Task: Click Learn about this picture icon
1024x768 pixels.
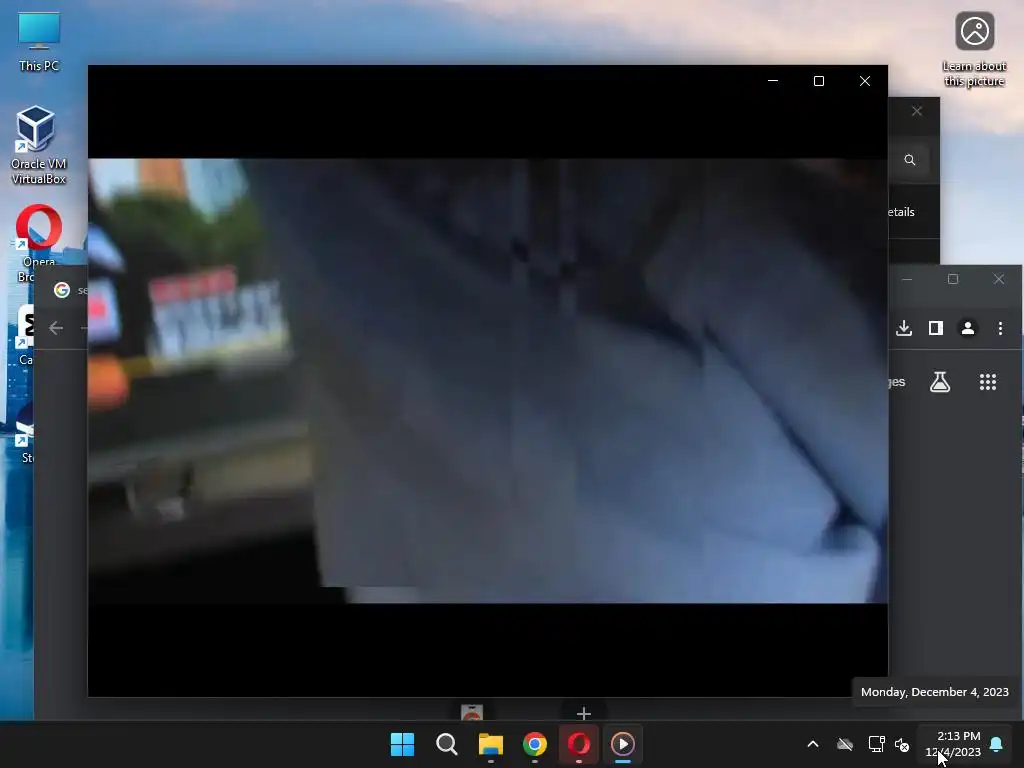Action: click(974, 50)
